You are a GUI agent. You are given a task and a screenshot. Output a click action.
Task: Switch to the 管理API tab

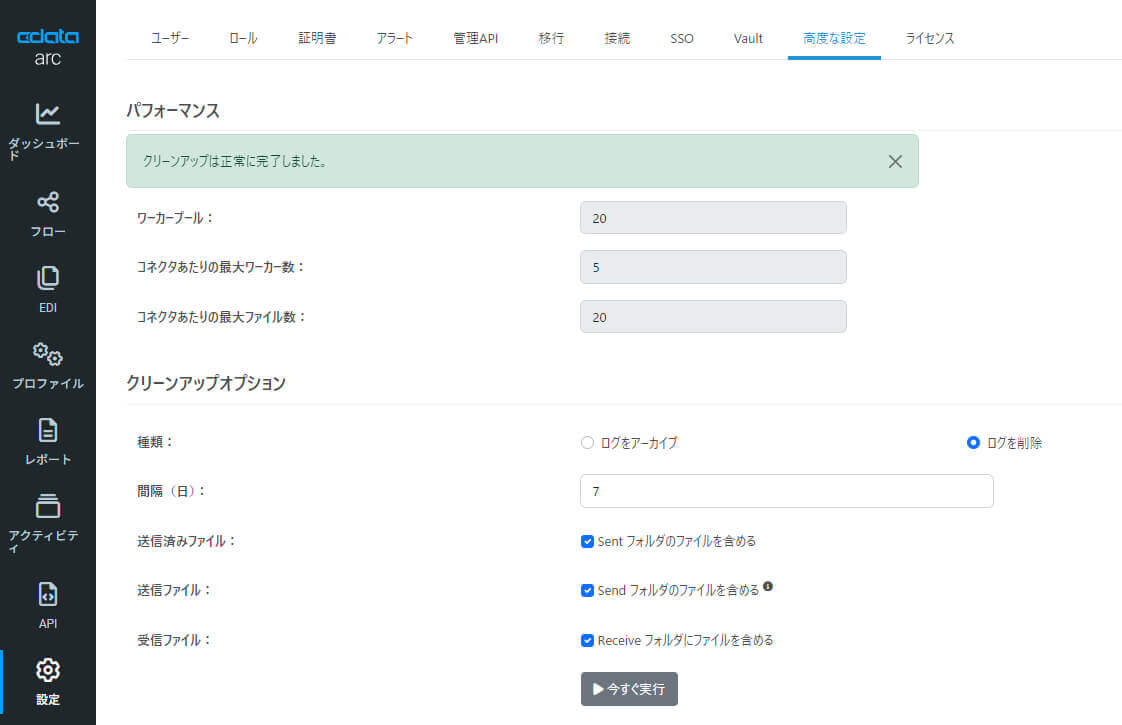475,38
